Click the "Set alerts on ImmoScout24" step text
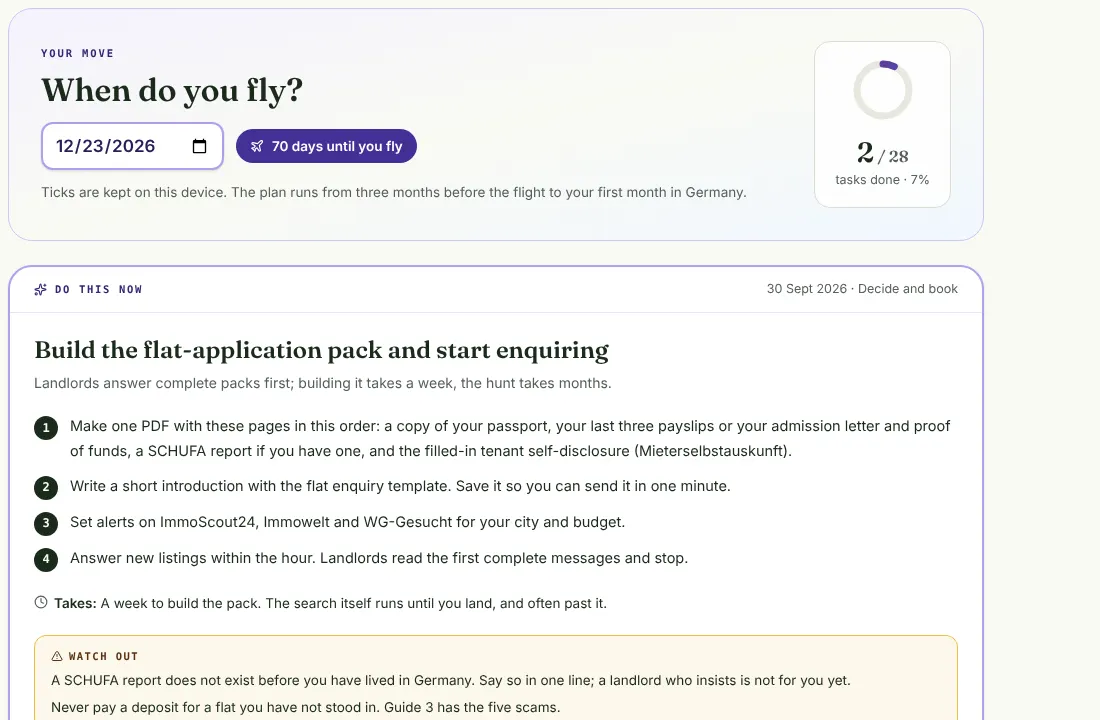This screenshot has height=720, width=1100. pos(347,522)
